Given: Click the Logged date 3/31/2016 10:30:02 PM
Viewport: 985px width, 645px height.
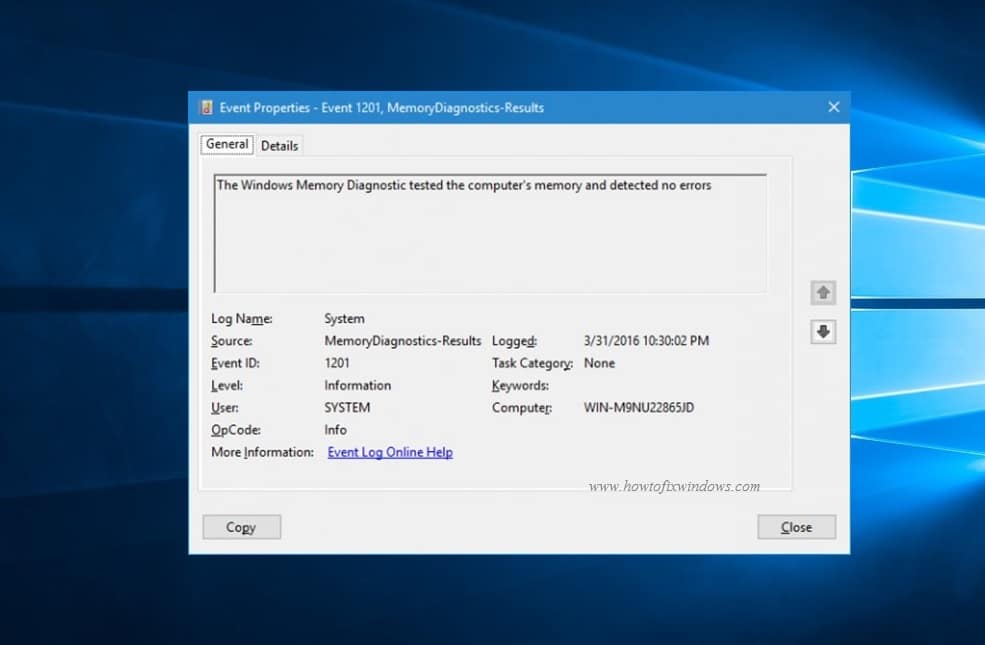Looking at the screenshot, I should pos(646,341).
